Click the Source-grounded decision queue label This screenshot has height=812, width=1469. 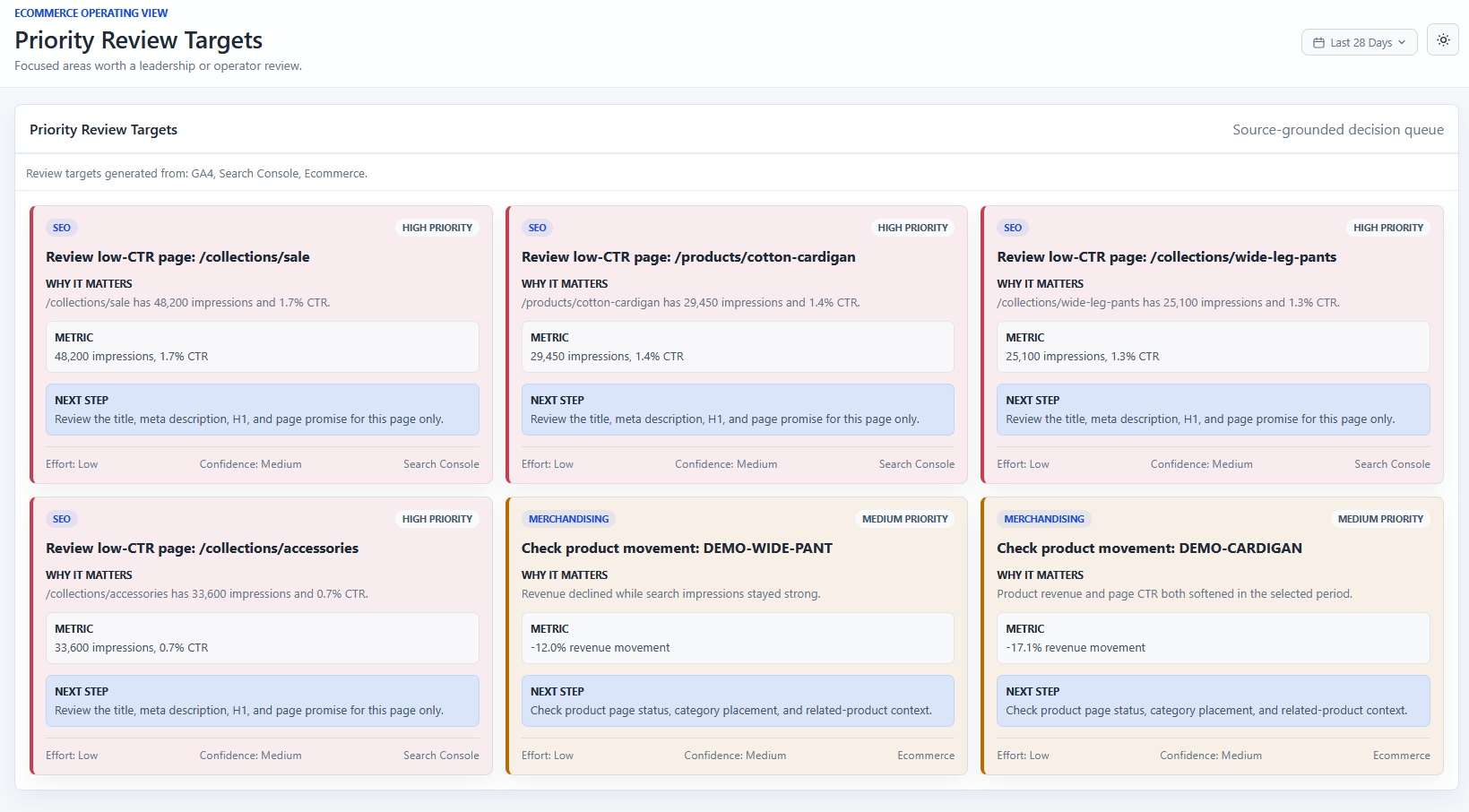point(1338,130)
